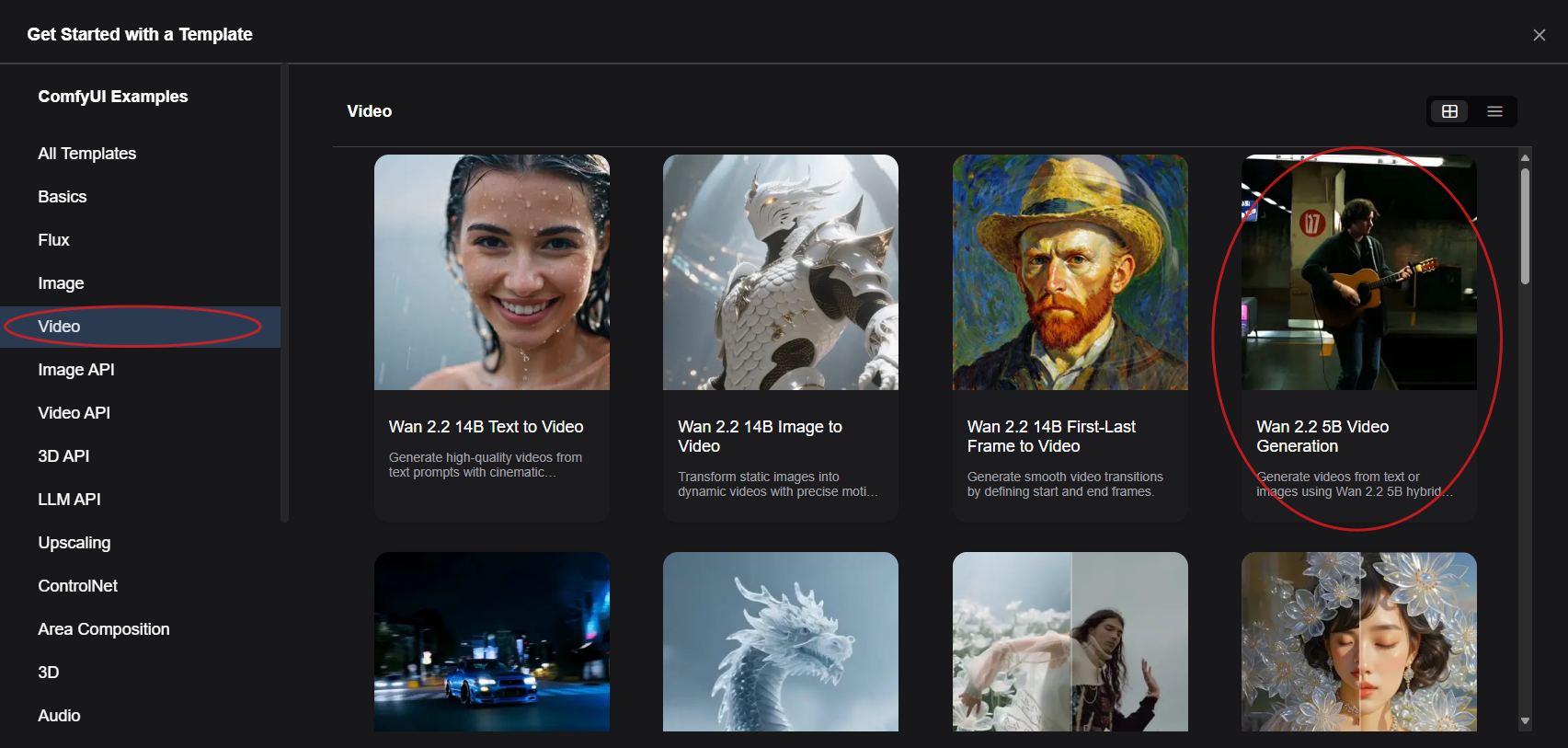Switch to grid view layout
1568x748 pixels.
[x=1449, y=111]
